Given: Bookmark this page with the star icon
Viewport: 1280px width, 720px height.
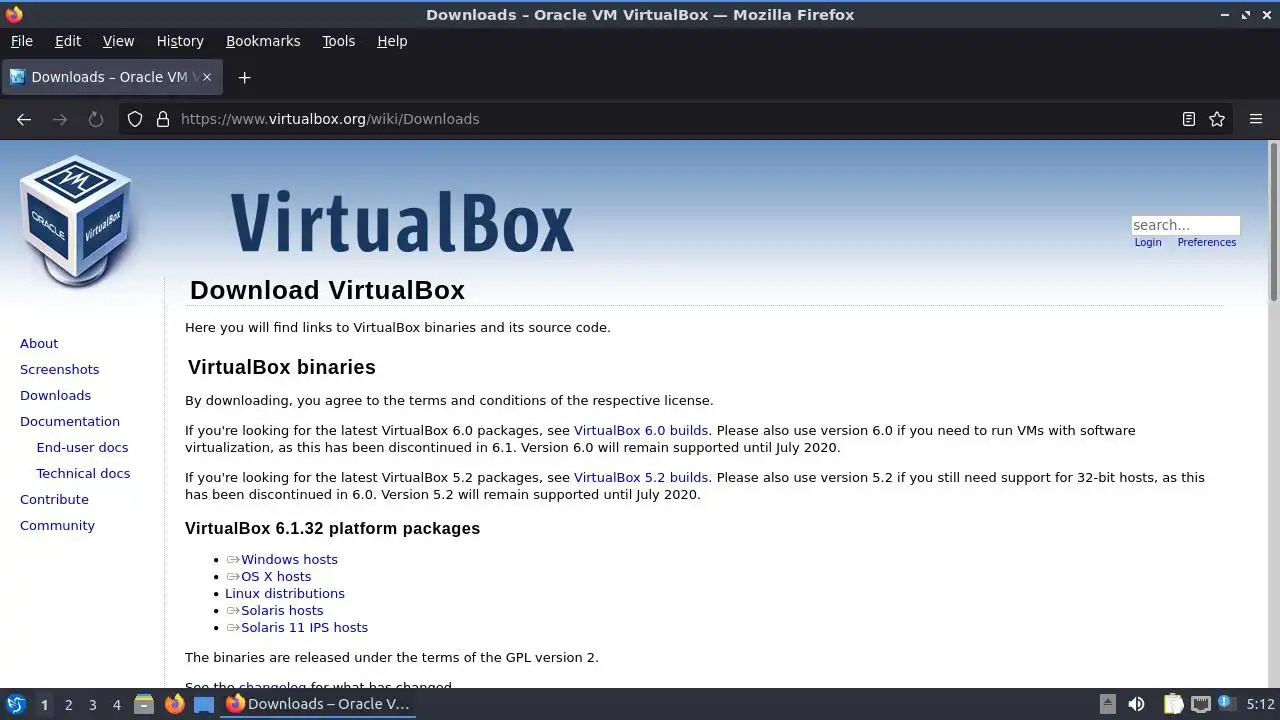Looking at the screenshot, I should click(x=1217, y=119).
